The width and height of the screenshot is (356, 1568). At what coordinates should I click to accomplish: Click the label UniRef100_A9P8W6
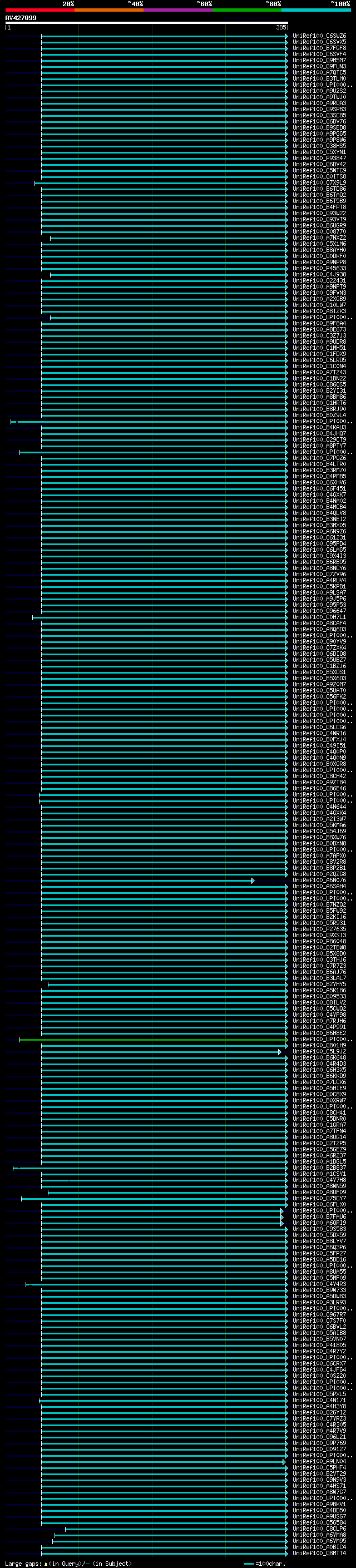pos(319,140)
